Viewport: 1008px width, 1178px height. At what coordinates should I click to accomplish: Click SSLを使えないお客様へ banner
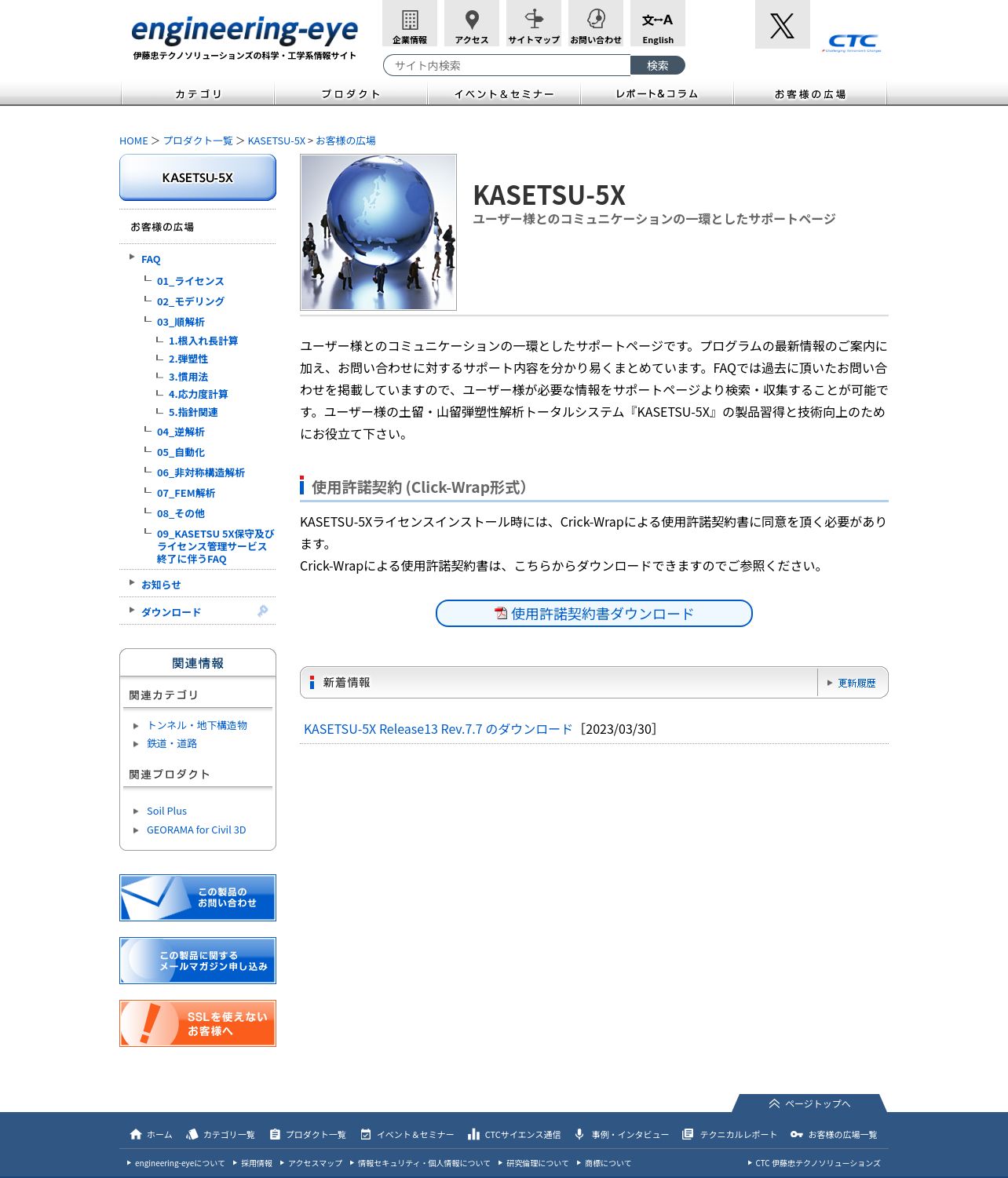click(198, 1023)
